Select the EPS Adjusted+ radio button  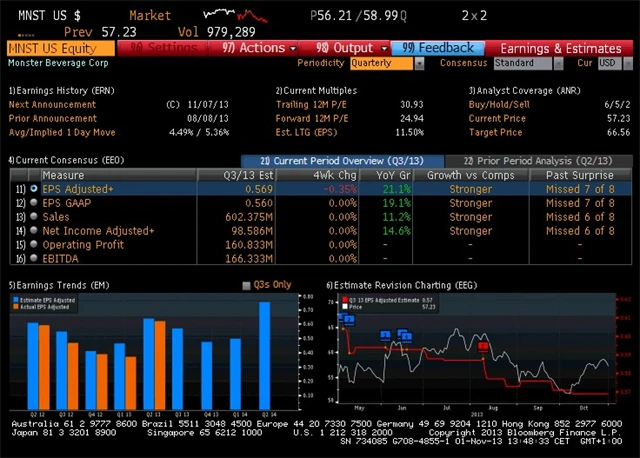(34, 188)
